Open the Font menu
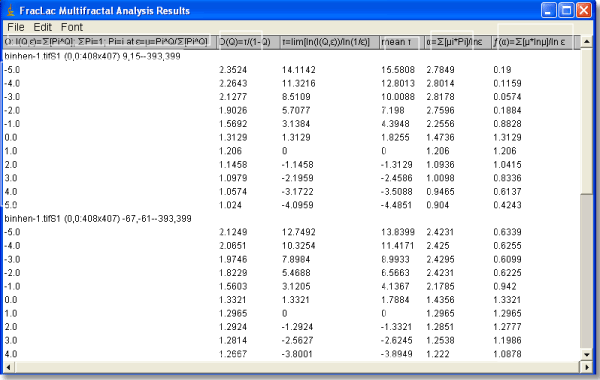This screenshot has width=600, height=380. [x=72, y=27]
